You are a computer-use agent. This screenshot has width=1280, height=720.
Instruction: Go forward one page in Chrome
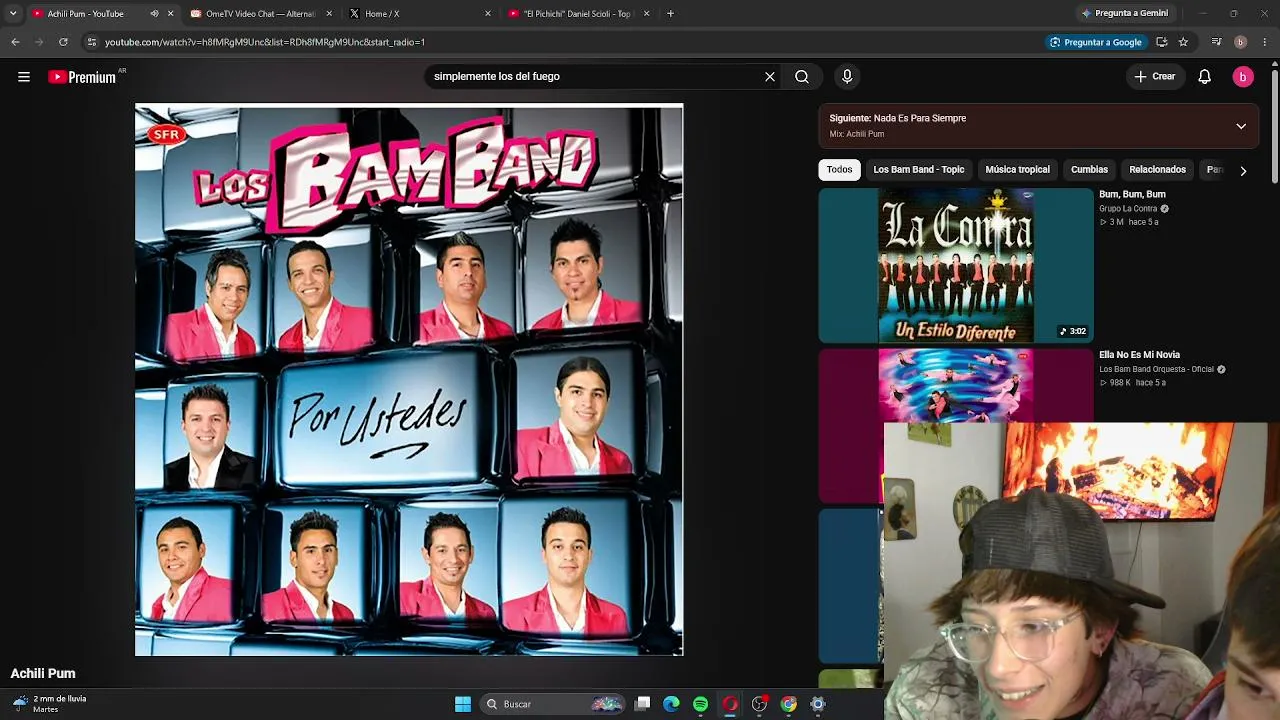[39, 42]
